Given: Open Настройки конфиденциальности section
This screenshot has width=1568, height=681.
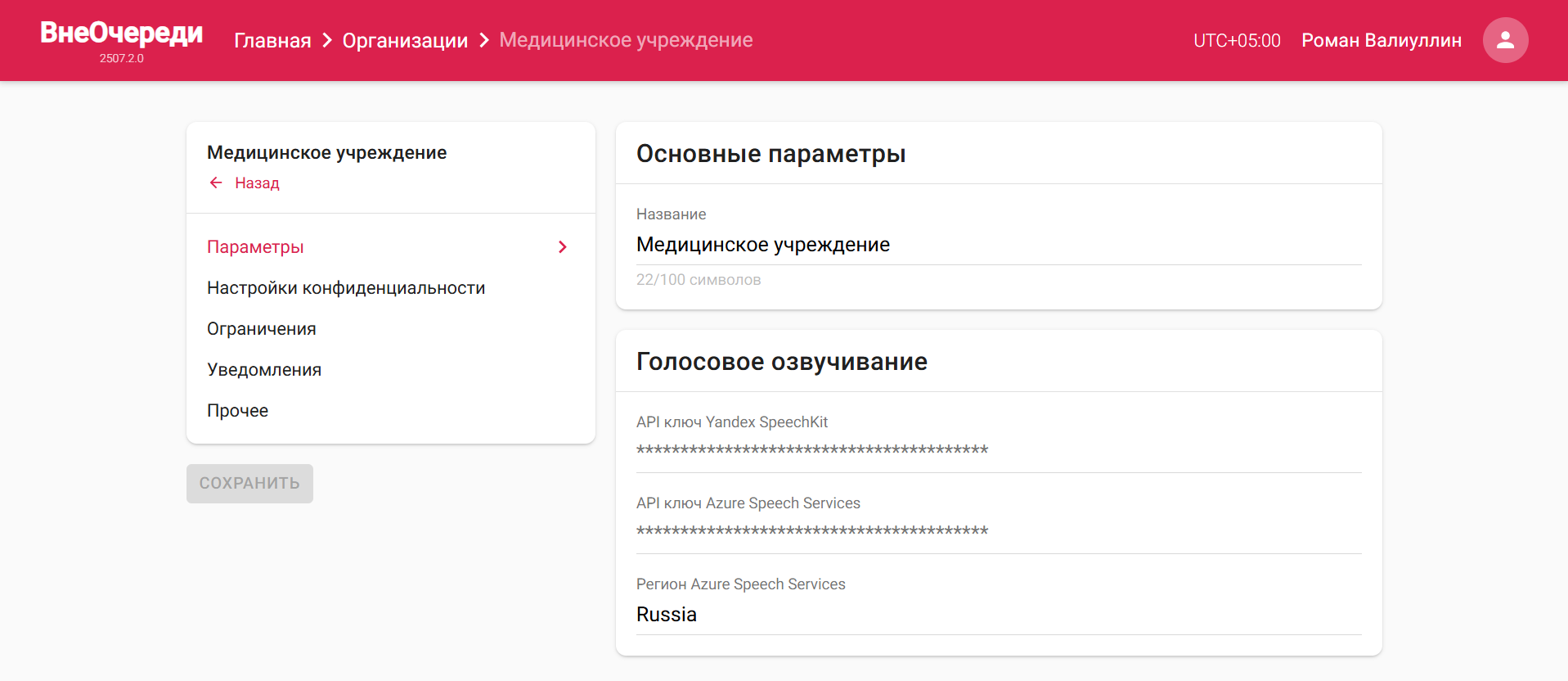Looking at the screenshot, I should [391, 288].
